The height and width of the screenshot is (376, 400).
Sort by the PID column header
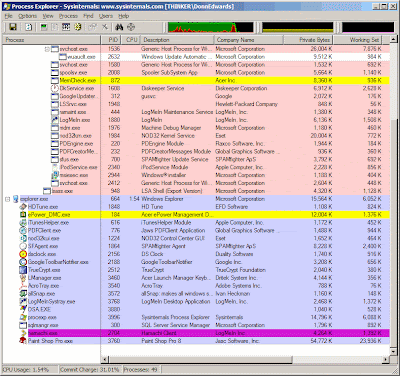(x=111, y=40)
